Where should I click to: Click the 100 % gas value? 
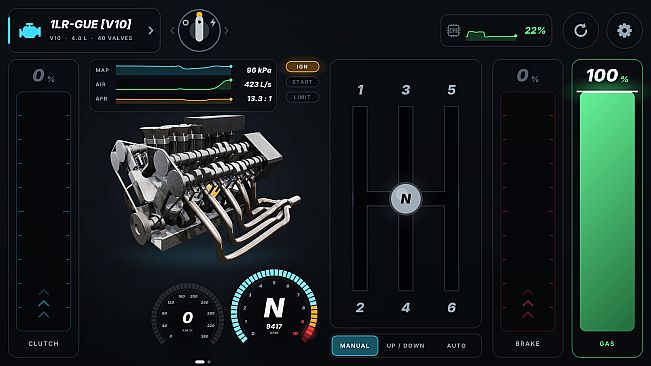(x=607, y=76)
